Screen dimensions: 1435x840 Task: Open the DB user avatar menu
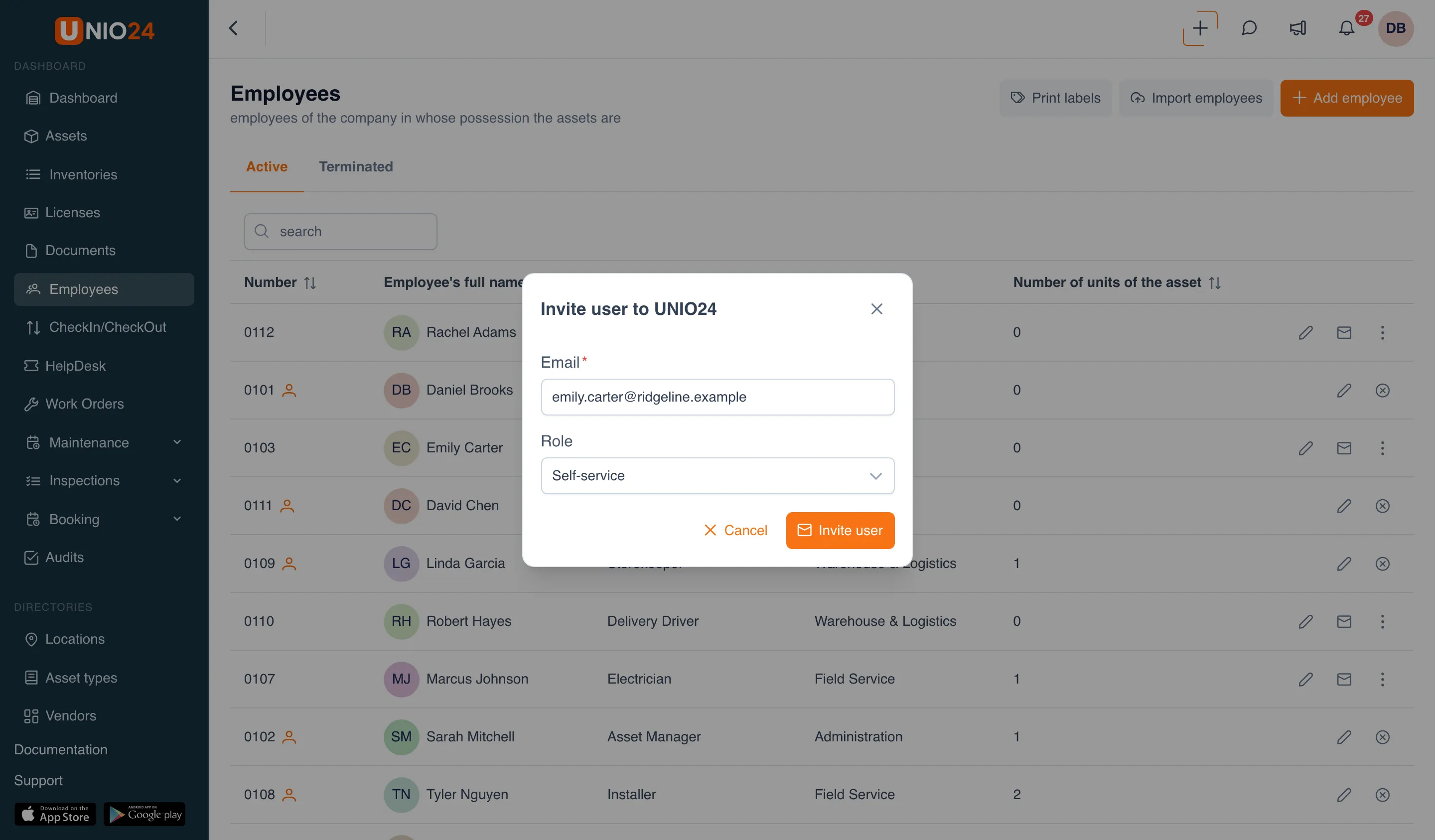coord(1396,28)
